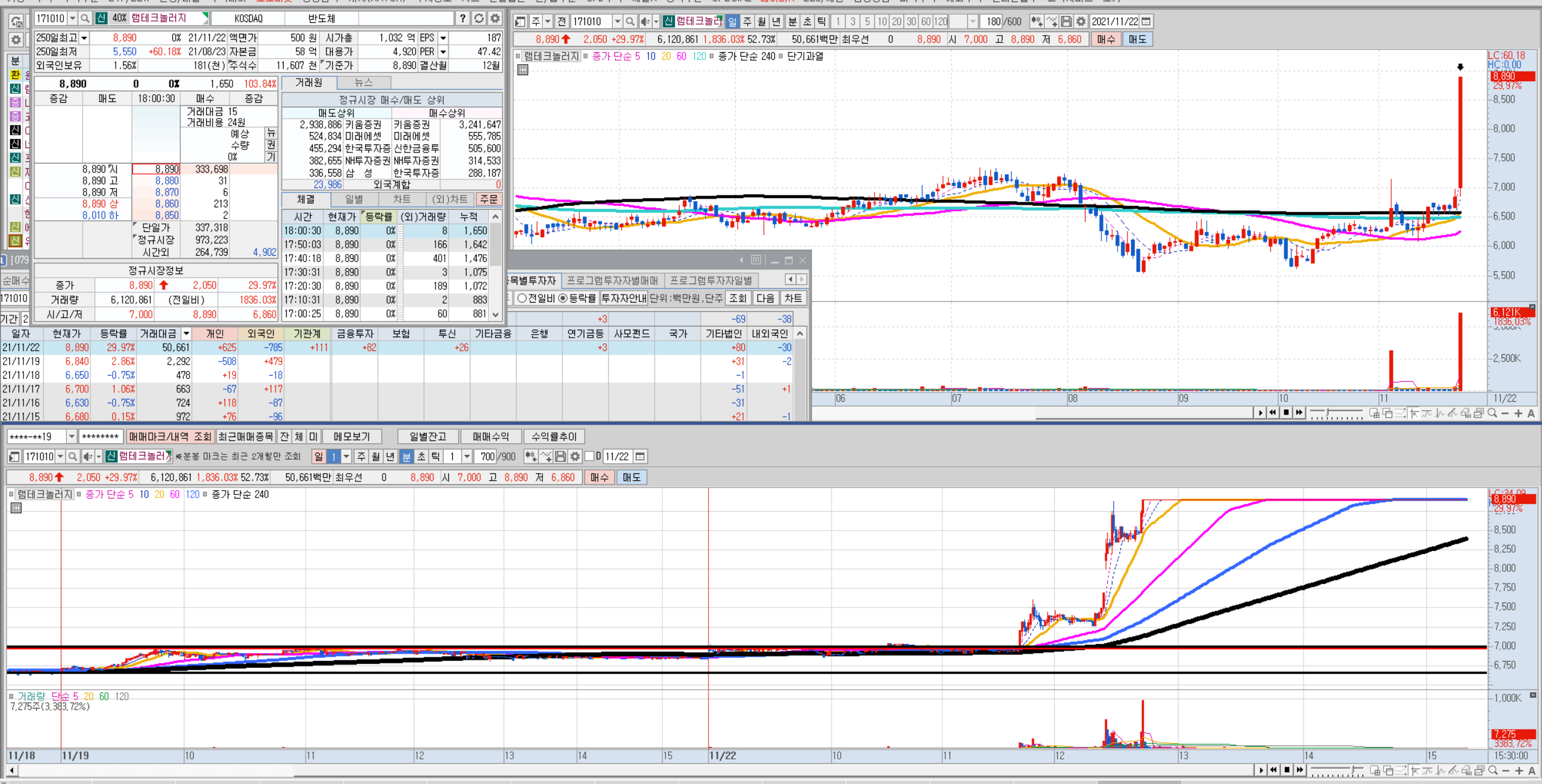
Task: Open the 250일최고 dropdown arrow
Action: point(84,38)
